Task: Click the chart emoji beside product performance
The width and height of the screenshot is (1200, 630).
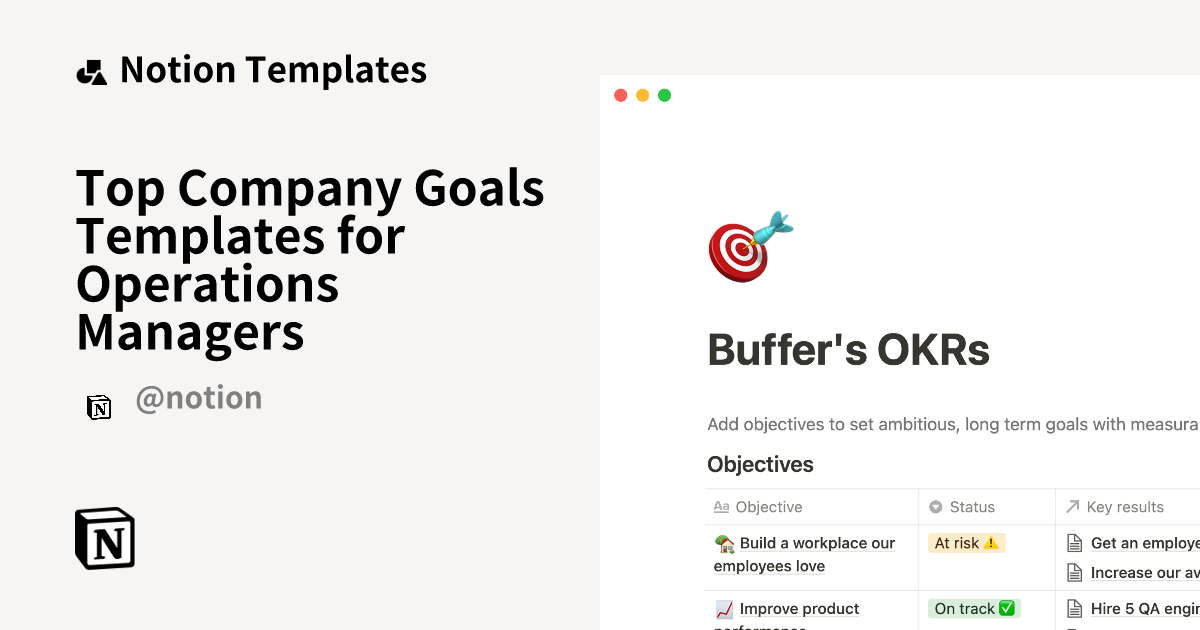Action: (722, 608)
